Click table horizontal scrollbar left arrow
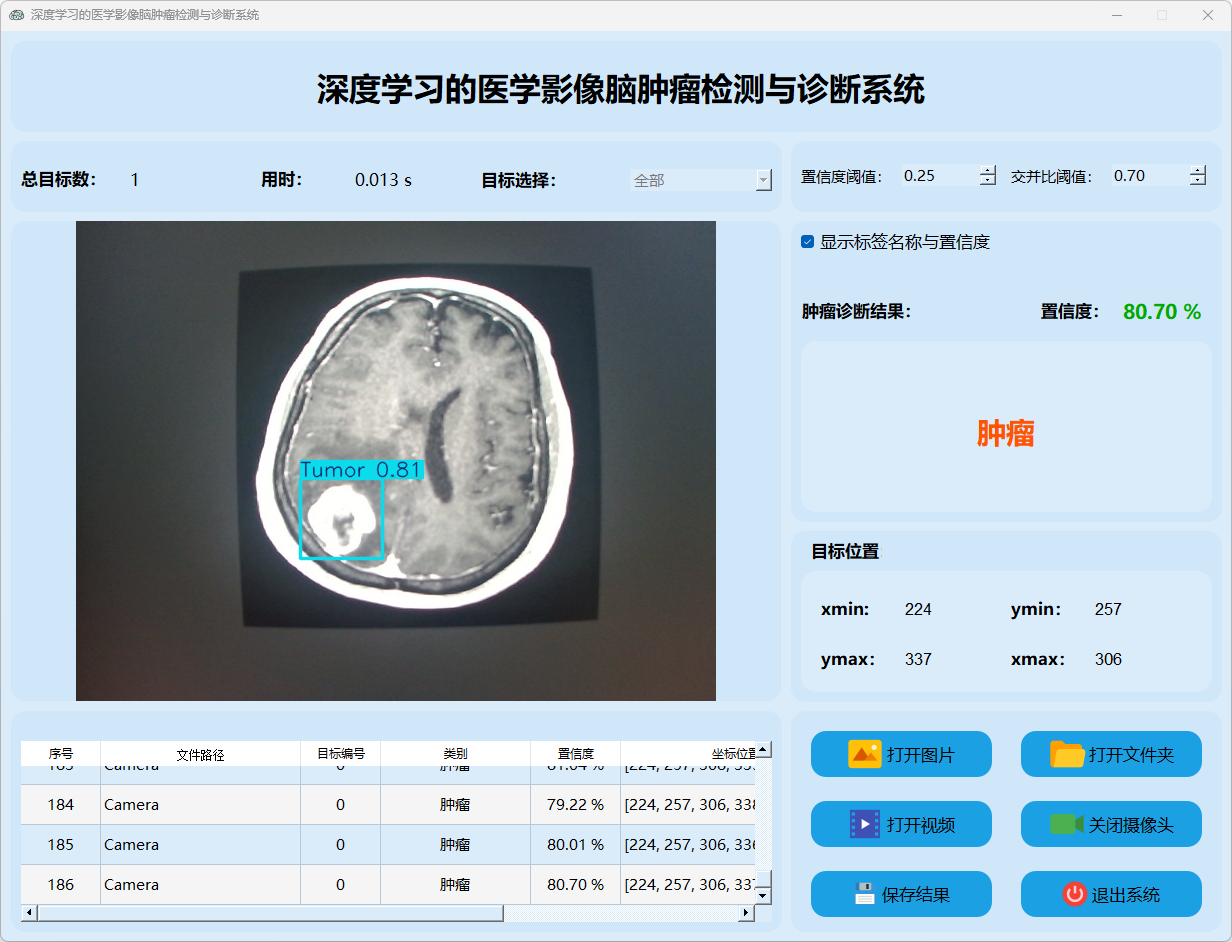Viewport: 1232px width, 942px height. tap(29, 913)
